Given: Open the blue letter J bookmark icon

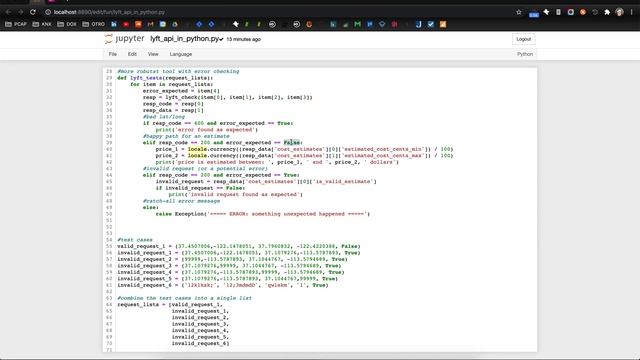Looking at the screenshot, I should coord(418,24).
